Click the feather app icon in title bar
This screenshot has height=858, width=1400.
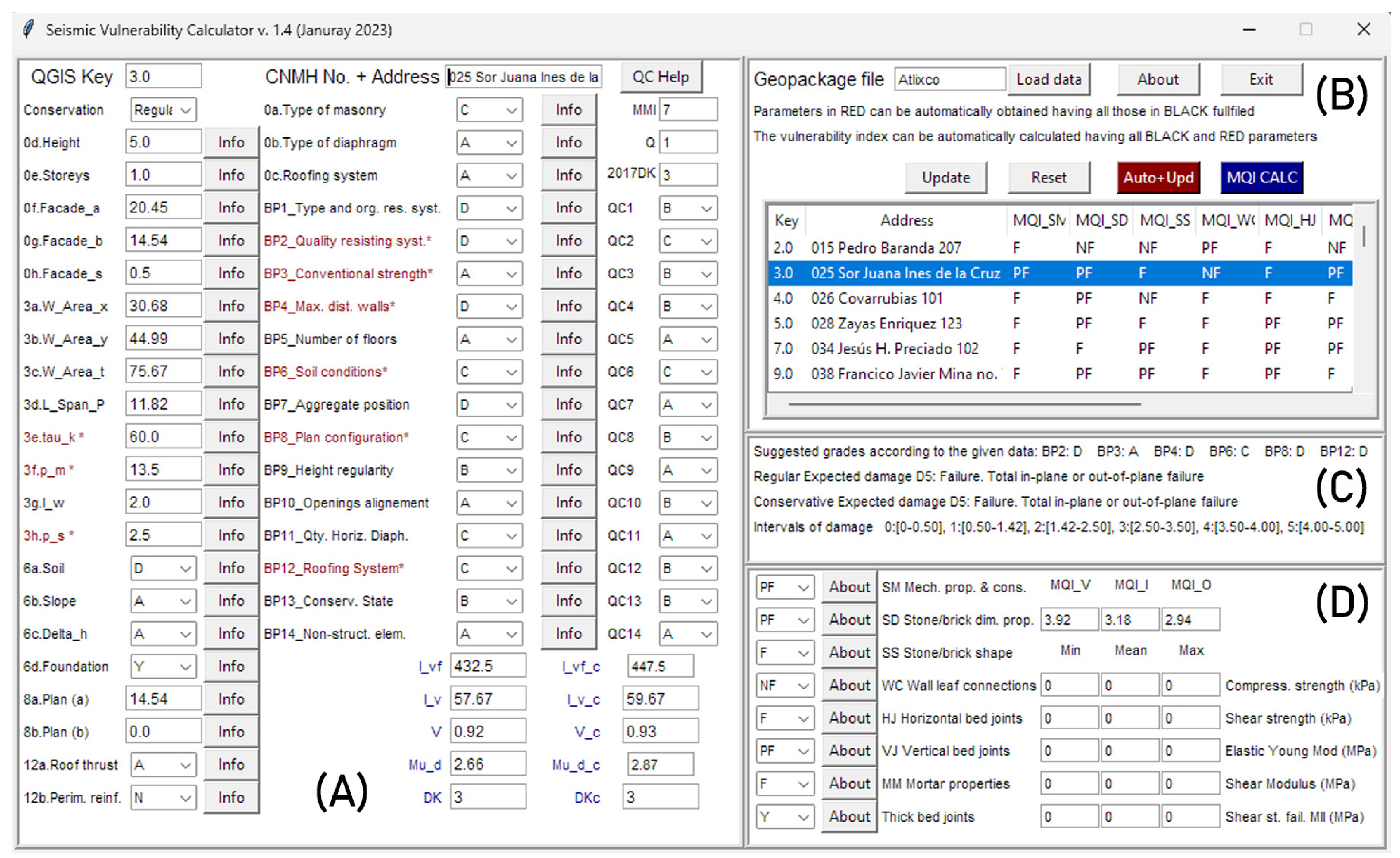pos(29,29)
